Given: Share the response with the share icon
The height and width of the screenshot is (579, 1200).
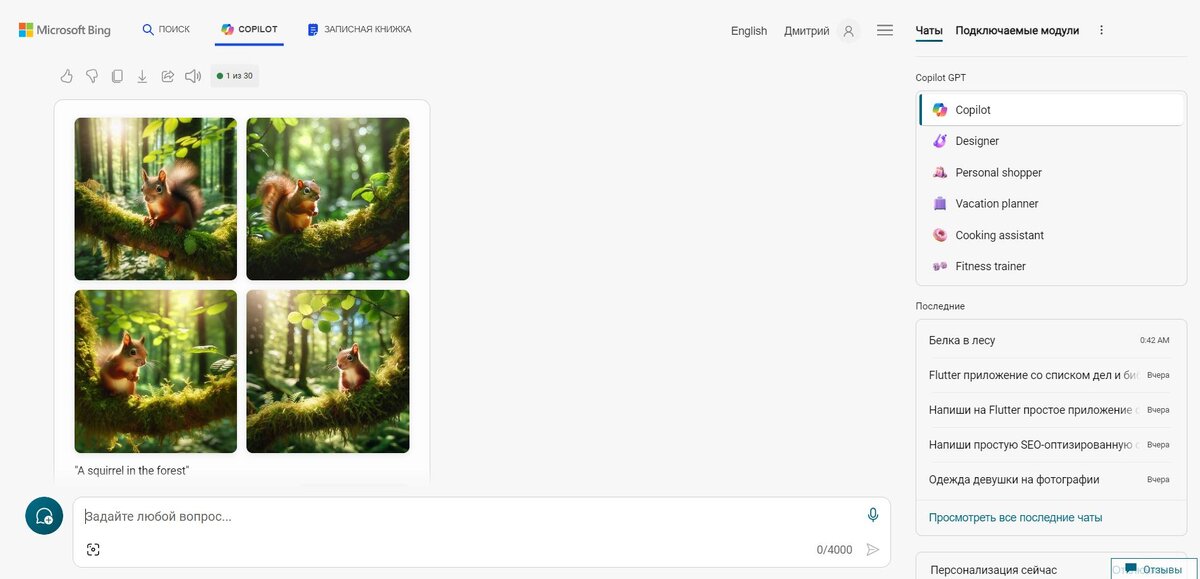Looking at the screenshot, I should click(x=168, y=76).
